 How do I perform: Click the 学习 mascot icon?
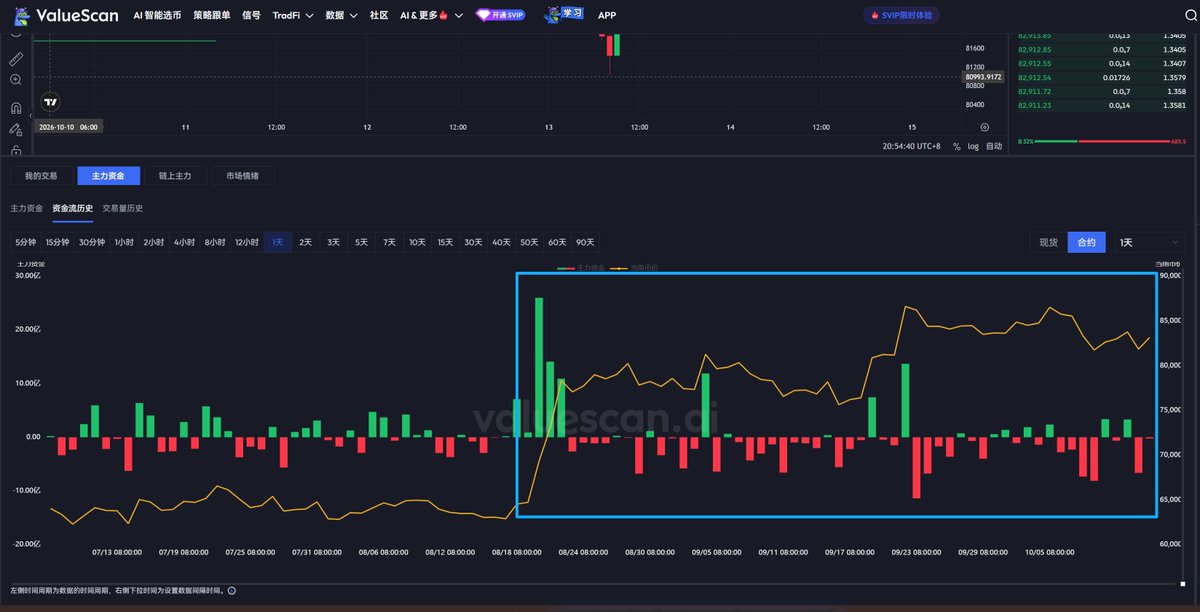coord(564,15)
